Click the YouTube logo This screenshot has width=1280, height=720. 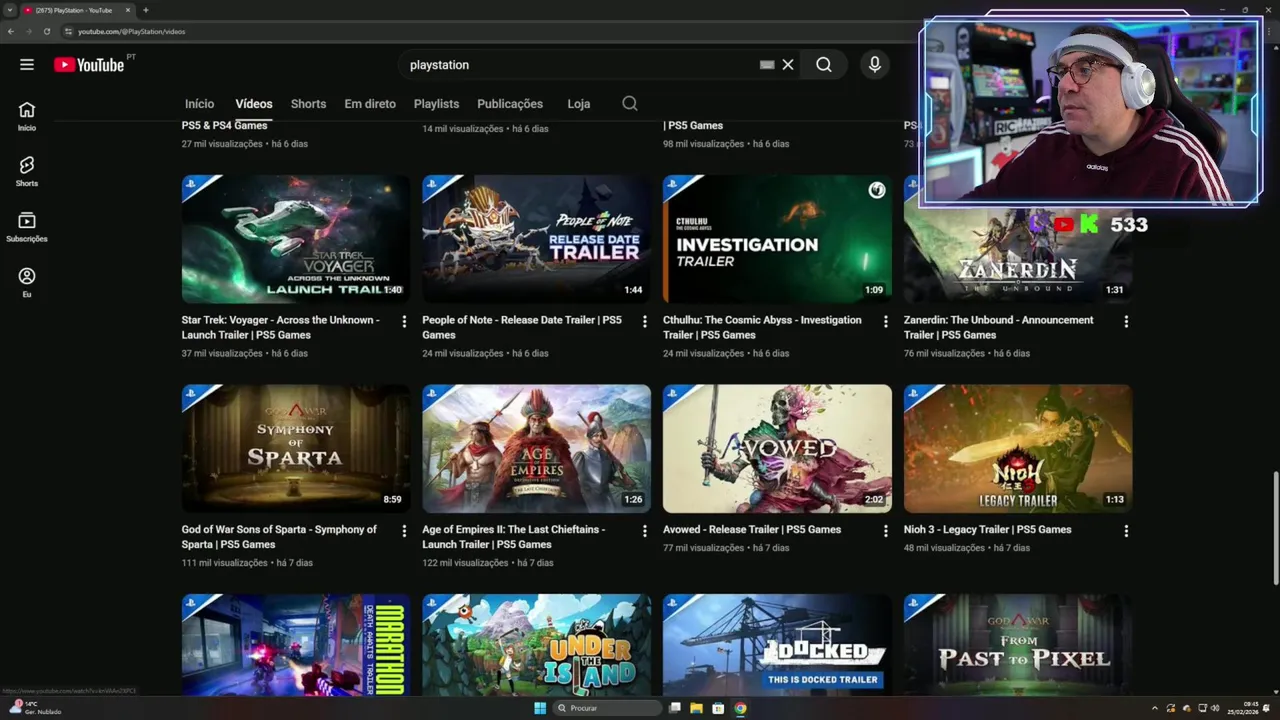coord(89,65)
